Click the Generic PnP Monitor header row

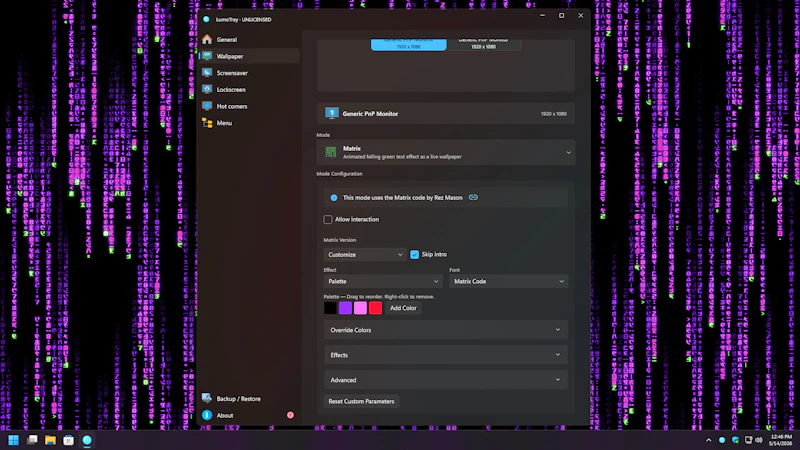pyautogui.click(x=446, y=113)
